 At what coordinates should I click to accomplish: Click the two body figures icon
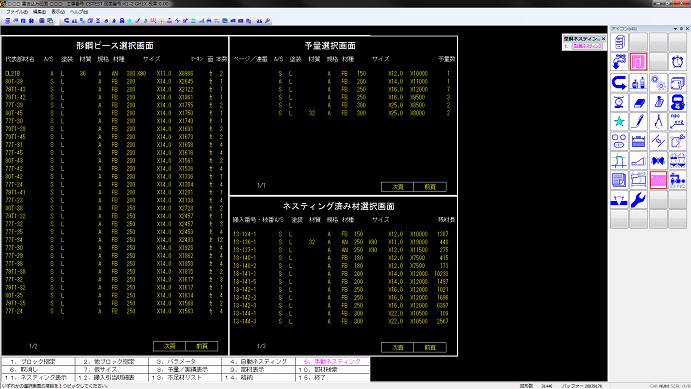(677, 161)
